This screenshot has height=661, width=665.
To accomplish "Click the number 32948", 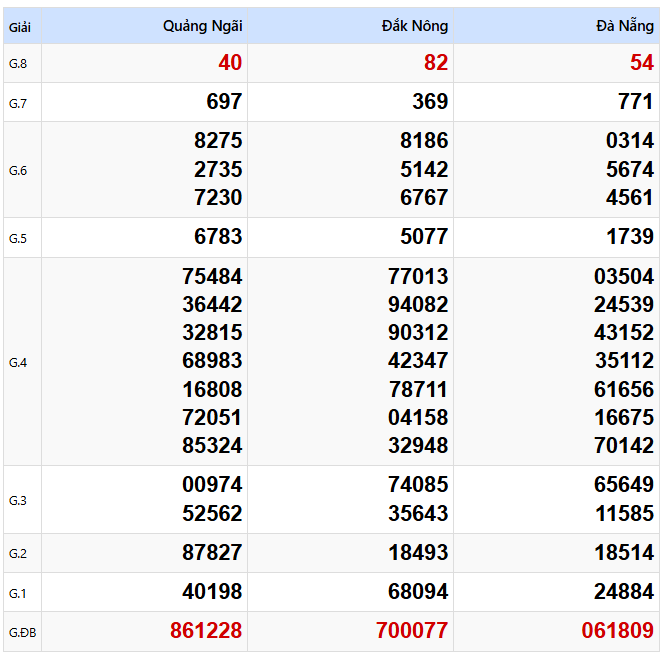I will [x=418, y=446].
